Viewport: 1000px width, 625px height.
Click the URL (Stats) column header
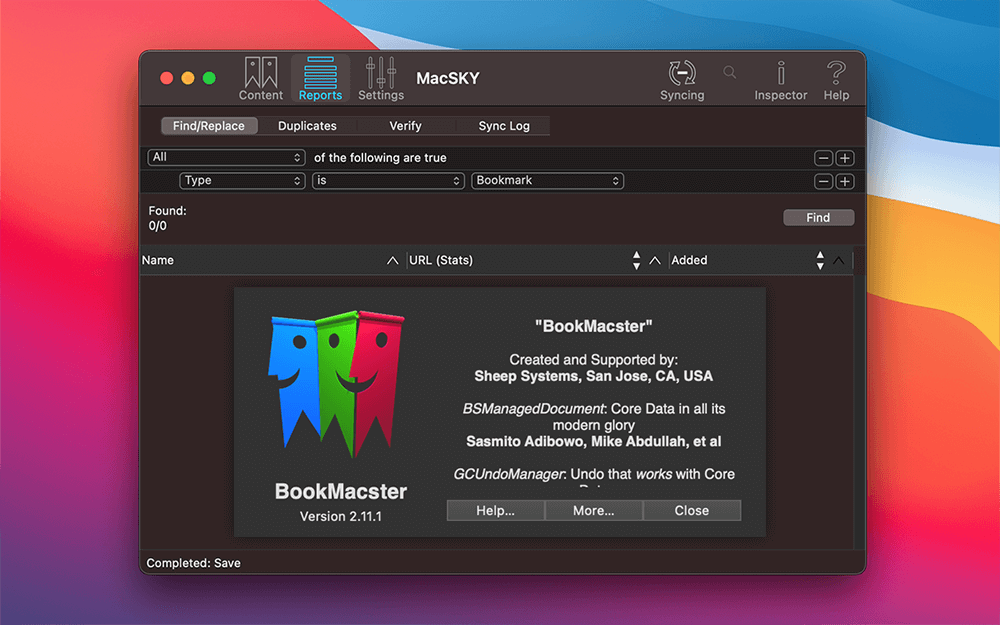coord(538,260)
